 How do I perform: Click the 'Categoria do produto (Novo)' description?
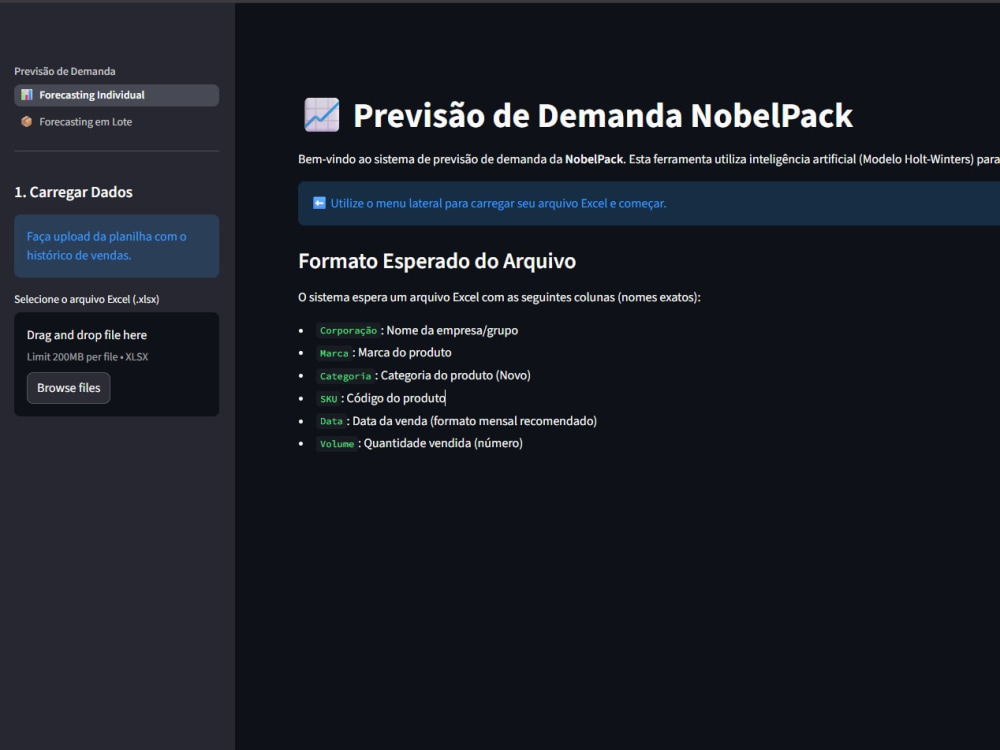455,376
